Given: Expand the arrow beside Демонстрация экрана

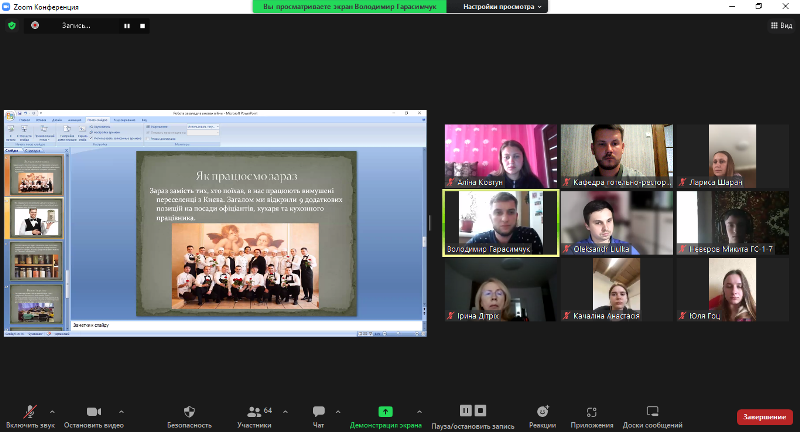Looking at the screenshot, I should (x=419, y=412).
